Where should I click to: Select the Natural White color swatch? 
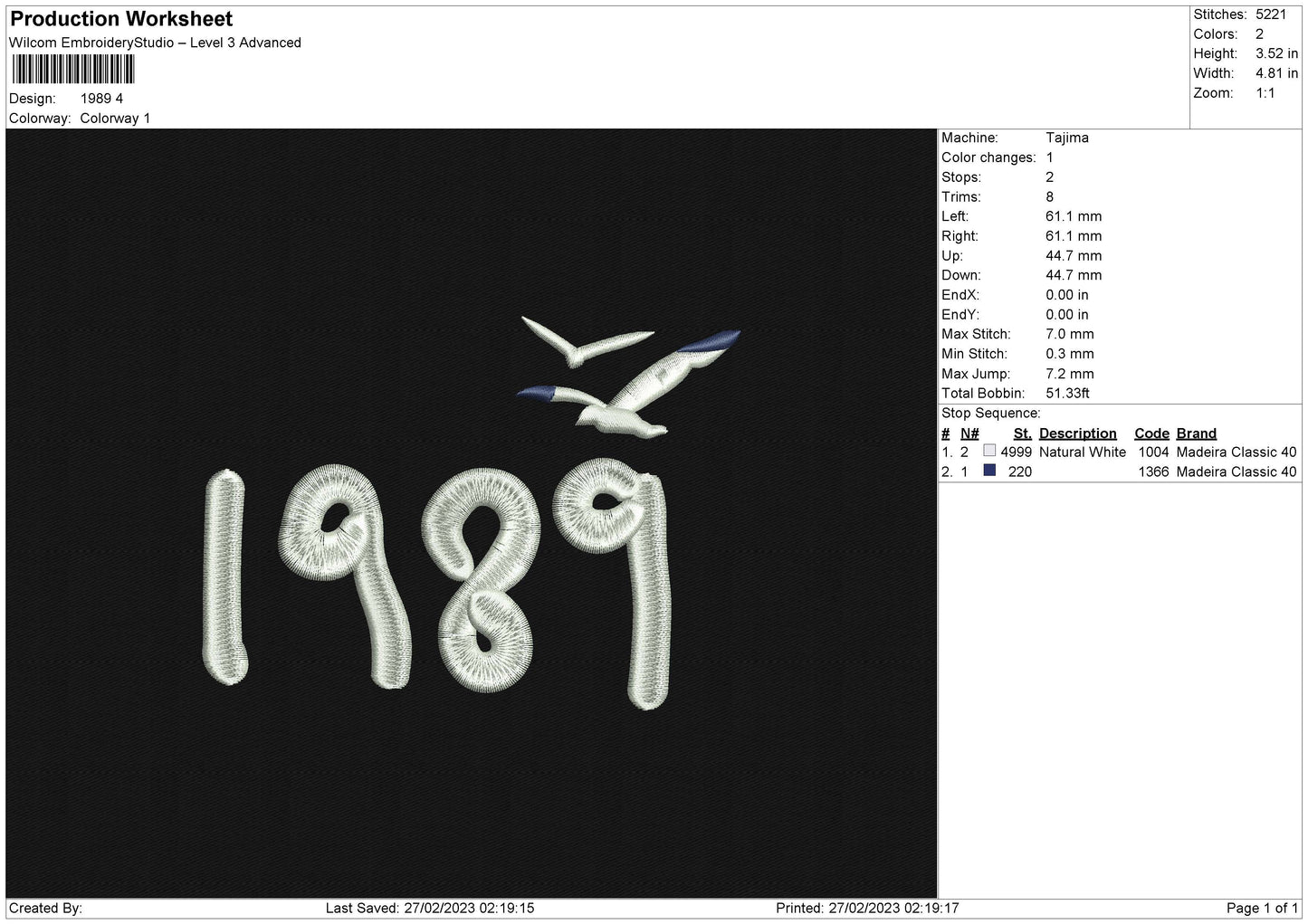point(989,451)
